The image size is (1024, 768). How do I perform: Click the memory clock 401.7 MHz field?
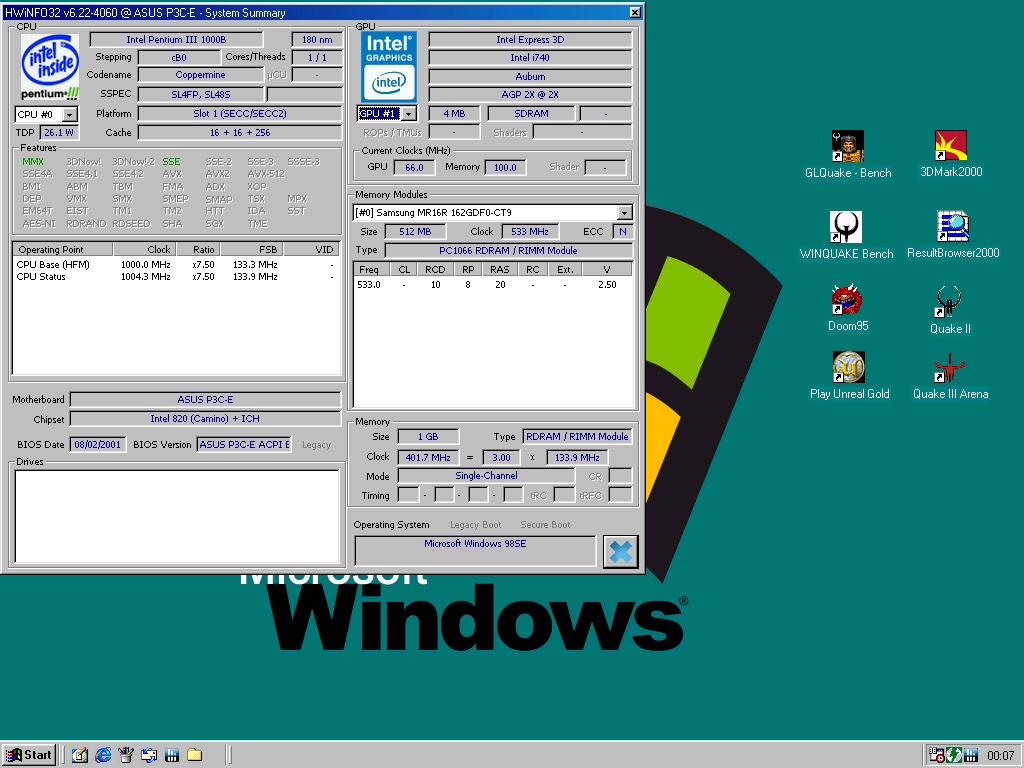428,457
